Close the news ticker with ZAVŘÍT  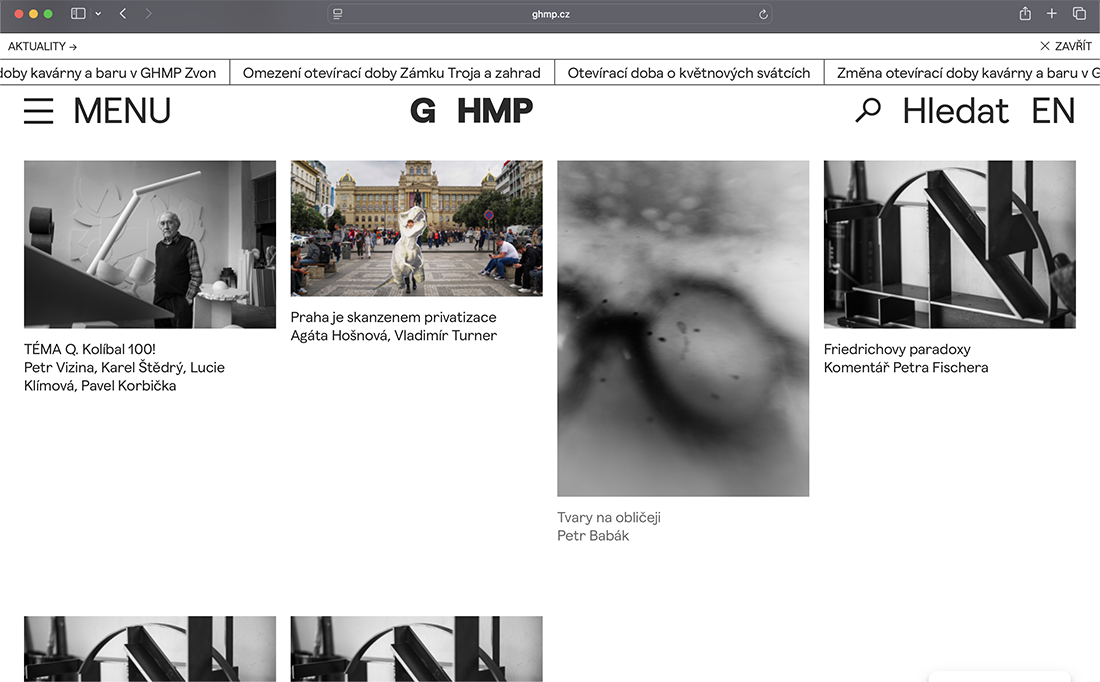[1065, 46]
